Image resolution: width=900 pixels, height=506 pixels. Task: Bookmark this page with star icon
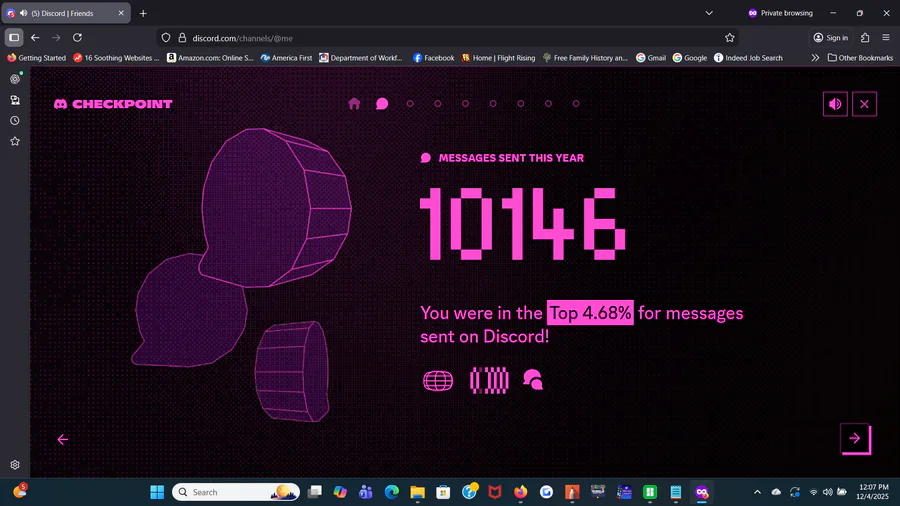coord(730,38)
